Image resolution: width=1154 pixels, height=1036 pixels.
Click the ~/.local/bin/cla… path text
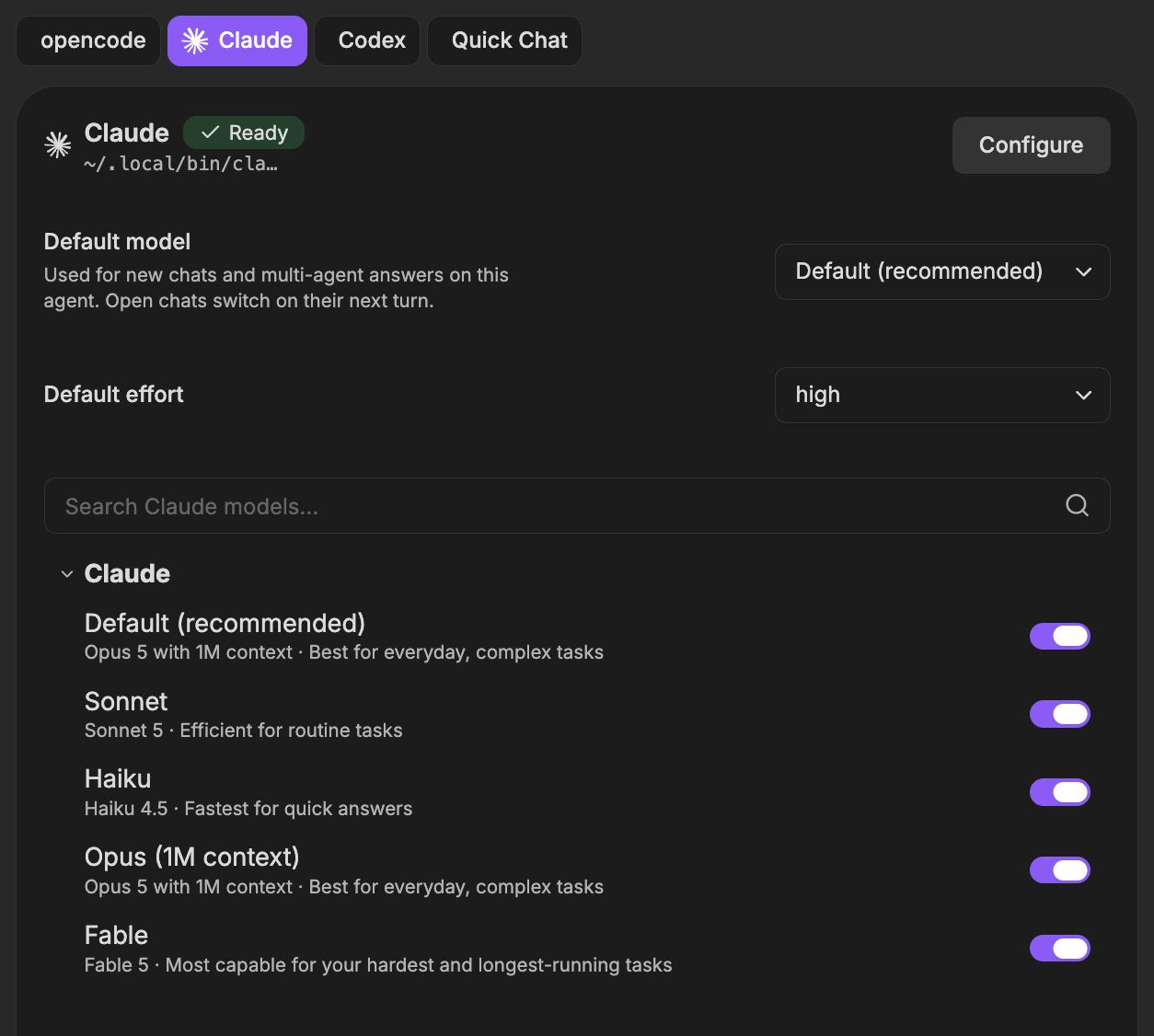pos(180,164)
